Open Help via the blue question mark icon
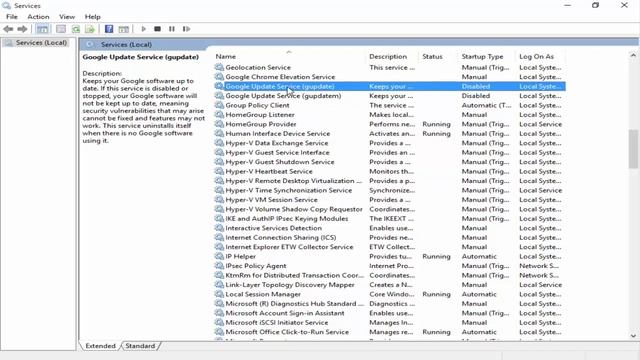 point(109,29)
